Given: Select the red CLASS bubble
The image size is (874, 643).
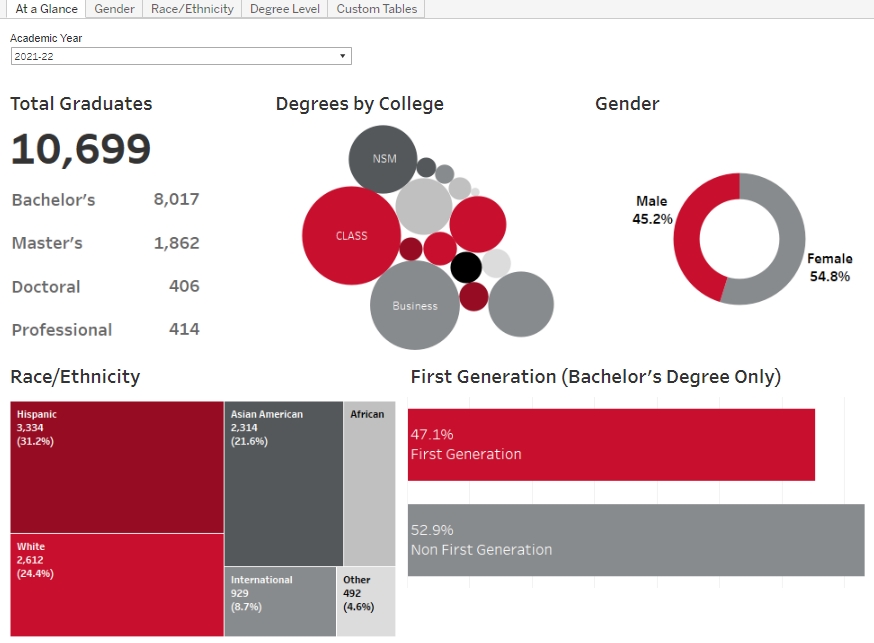Looking at the screenshot, I should pos(351,236).
